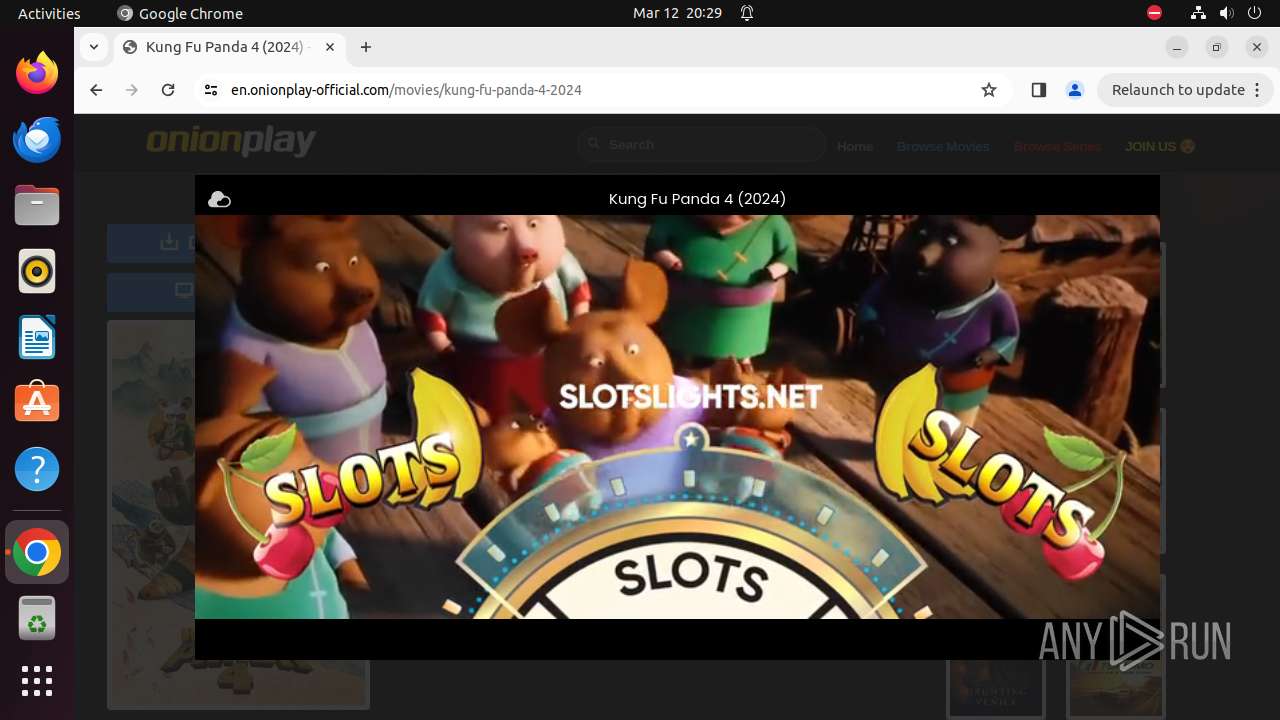Screen dimensions: 1280x720
Task: Close the Kung Fu Panda 4 tab
Action: tap(330, 47)
